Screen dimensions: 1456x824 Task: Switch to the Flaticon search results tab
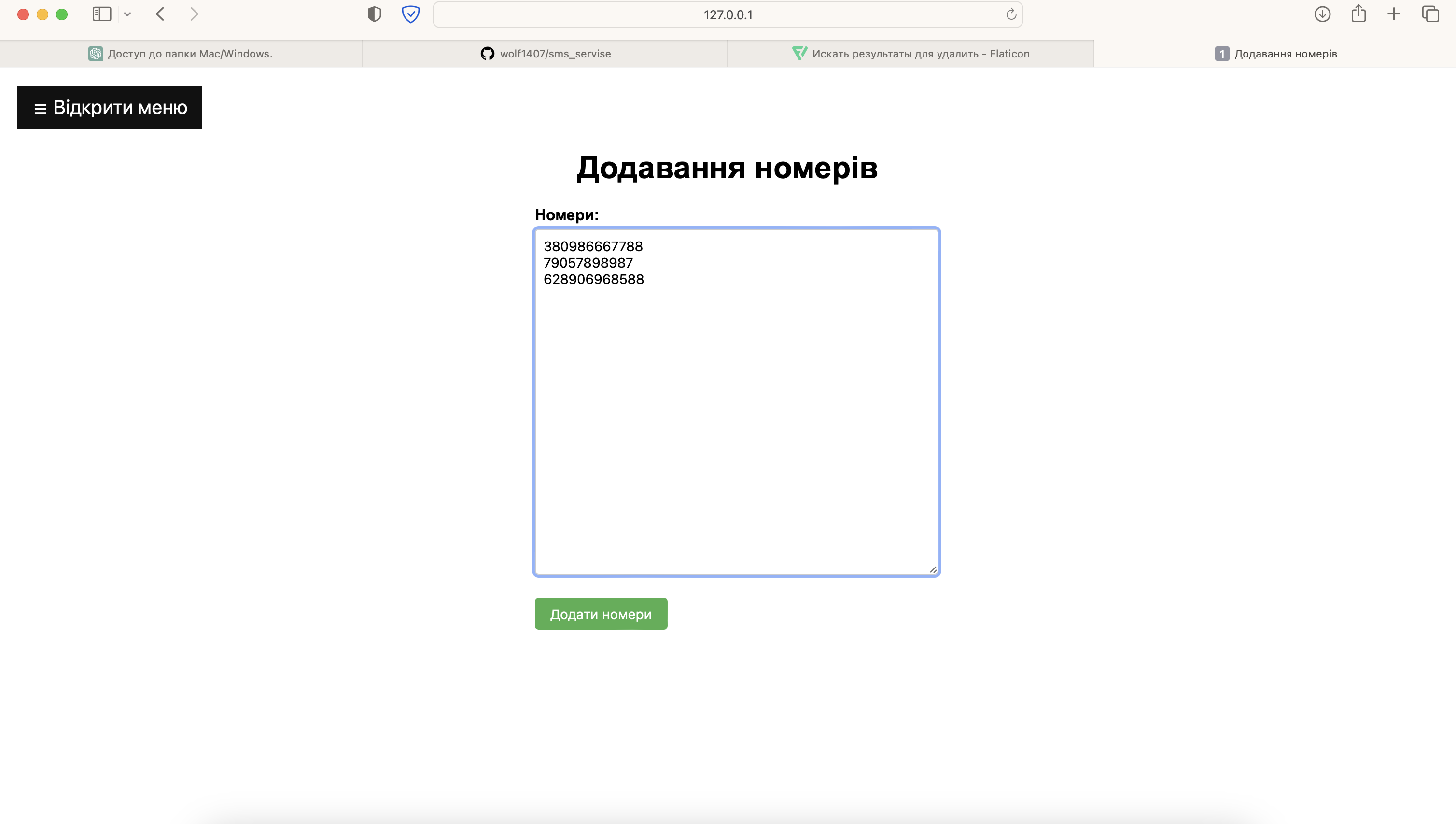pyautogui.click(x=910, y=54)
